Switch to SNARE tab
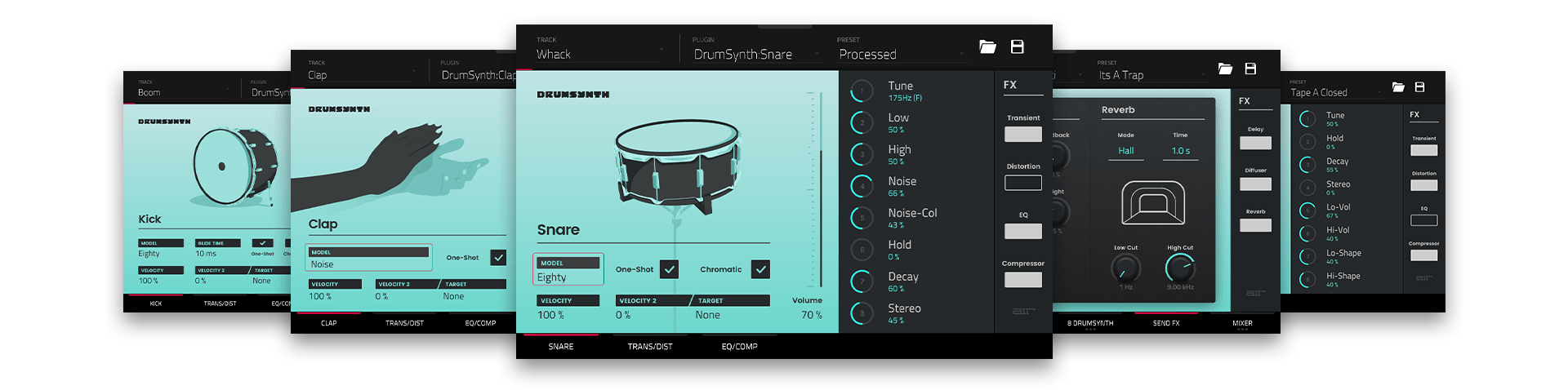 click(560, 347)
